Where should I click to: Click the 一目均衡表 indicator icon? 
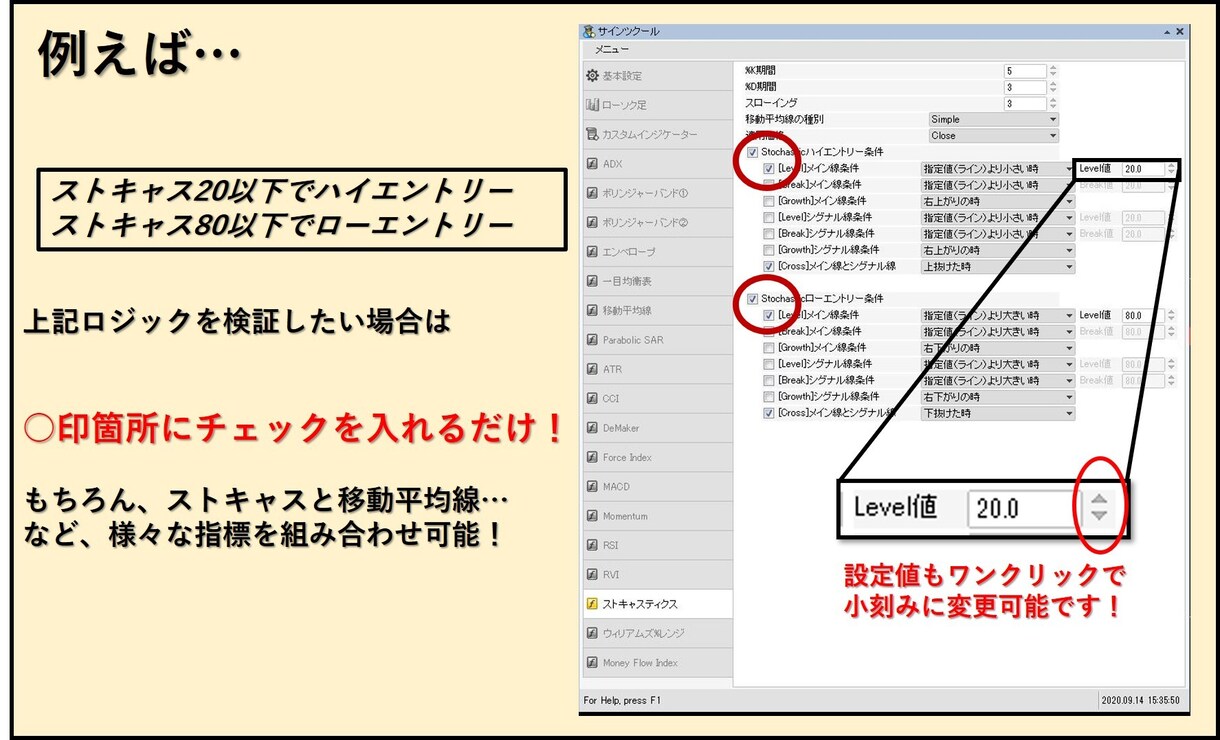pyautogui.click(x=592, y=281)
